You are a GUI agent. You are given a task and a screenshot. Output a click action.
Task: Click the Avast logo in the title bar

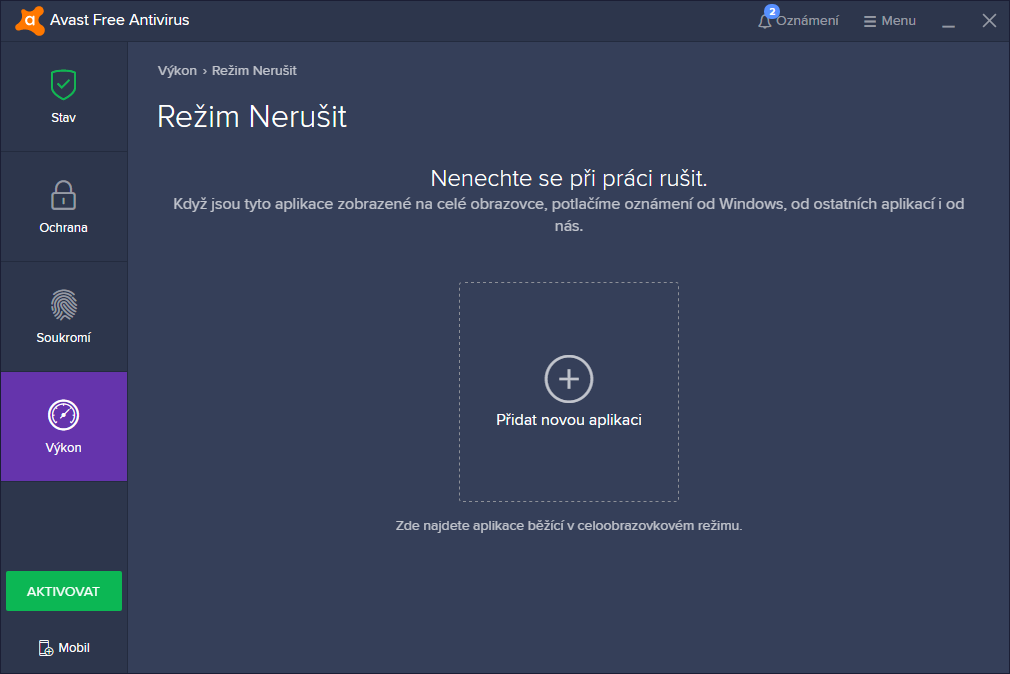pyautogui.click(x=29, y=20)
